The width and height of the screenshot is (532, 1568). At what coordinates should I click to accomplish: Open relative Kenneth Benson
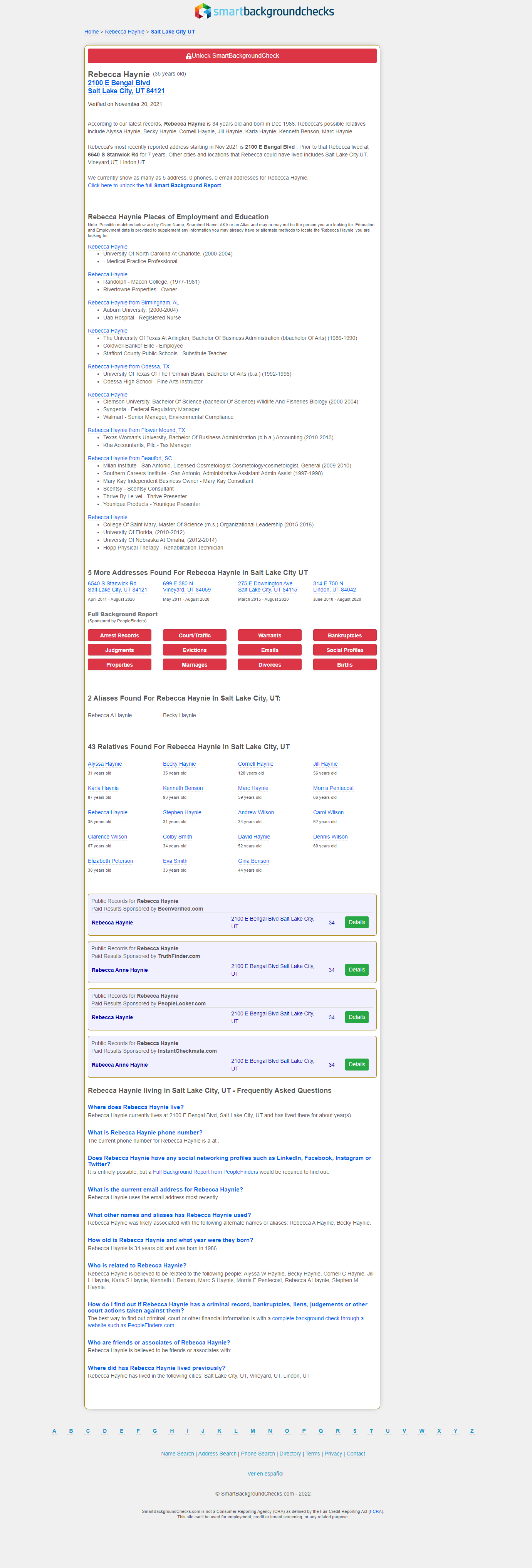(x=183, y=788)
